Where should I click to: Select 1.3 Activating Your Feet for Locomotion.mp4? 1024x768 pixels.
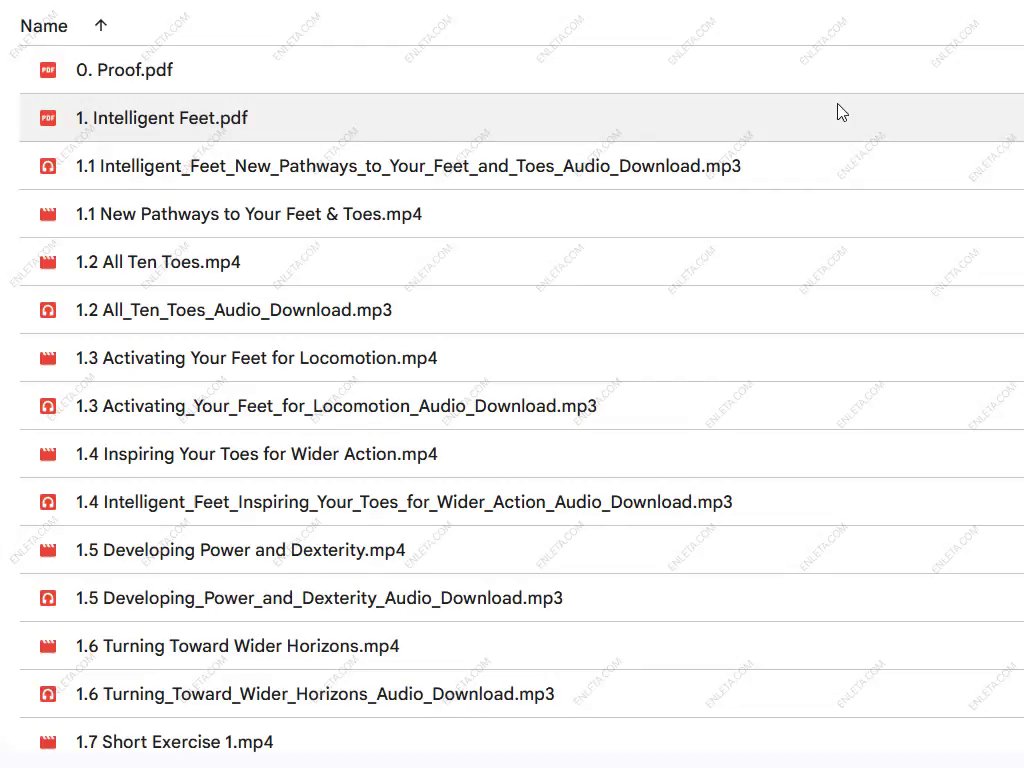[x=256, y=358]
